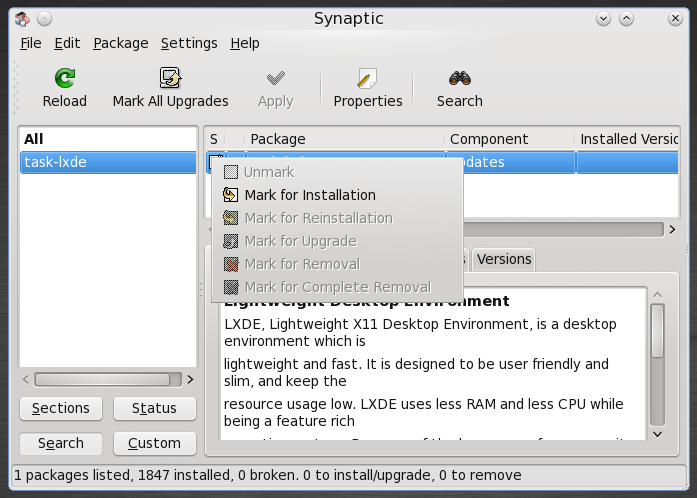Choose Mark for Installation from the context menu
This screenshot has height=498, width=697.
click(337, 195)
